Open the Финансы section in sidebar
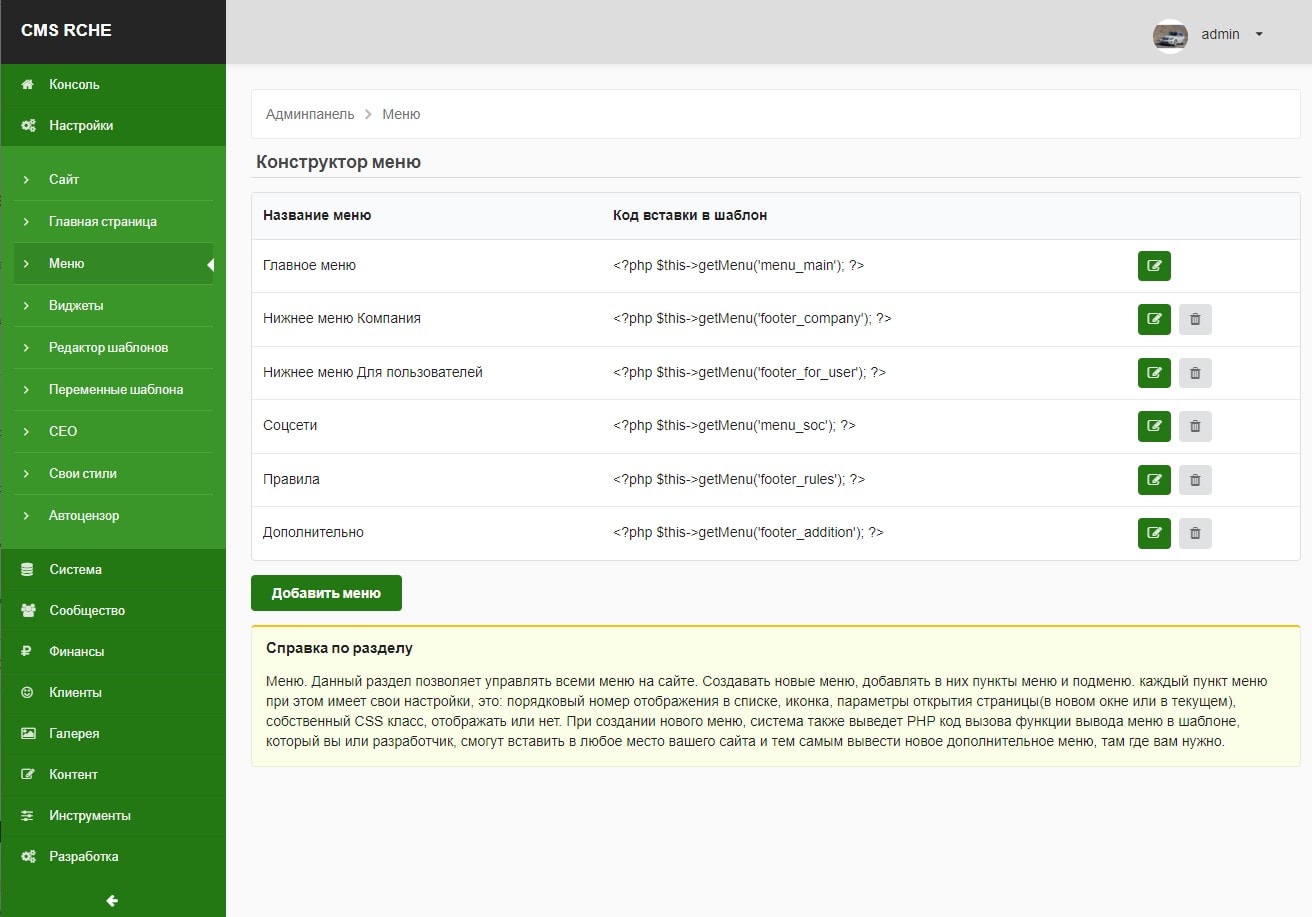Viewport: 1312px width, 917px height. pos(76,651)
